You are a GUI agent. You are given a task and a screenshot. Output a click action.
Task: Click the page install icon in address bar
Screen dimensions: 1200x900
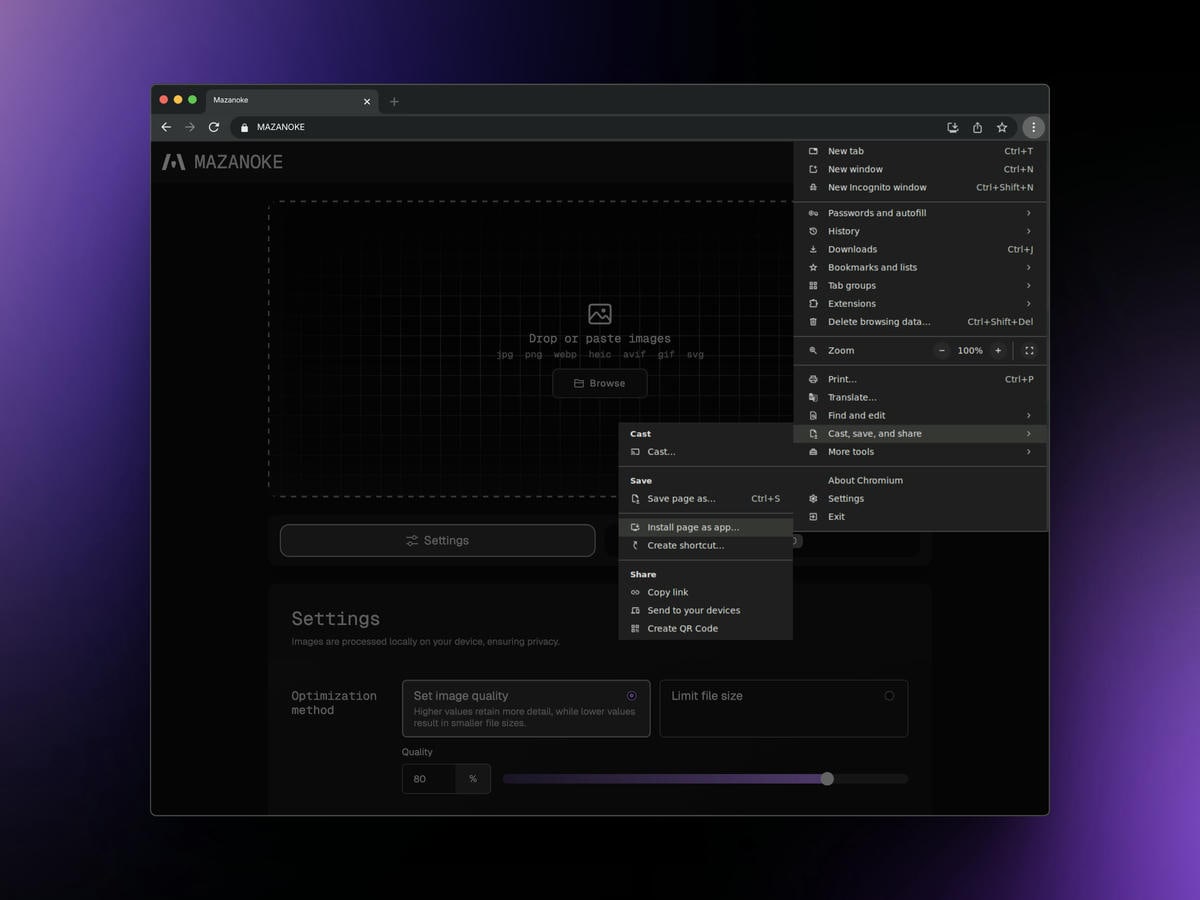(952, 127)
